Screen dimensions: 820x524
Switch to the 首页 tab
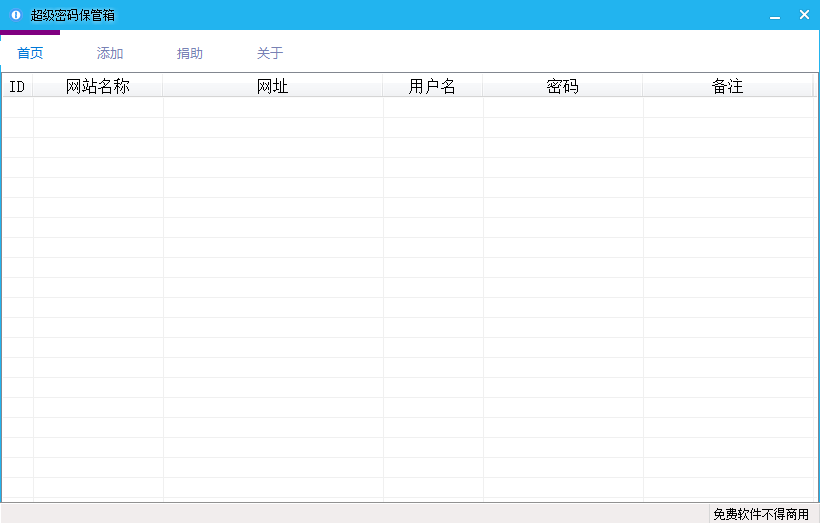click(30, 53)
